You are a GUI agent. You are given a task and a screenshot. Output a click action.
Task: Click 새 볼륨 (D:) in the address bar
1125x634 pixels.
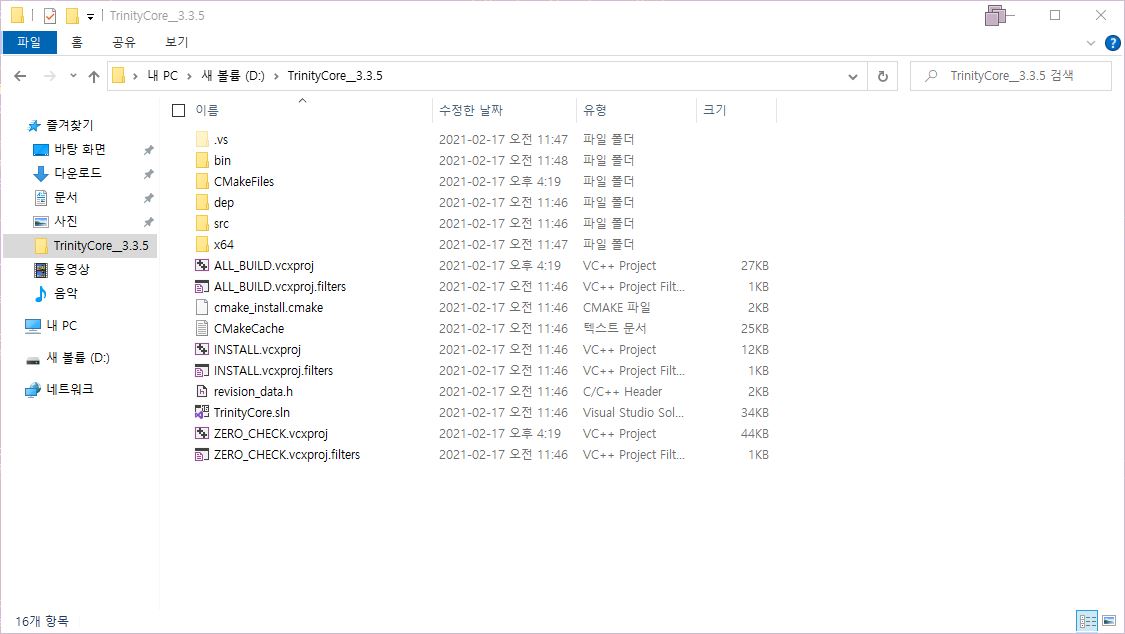point(233,76)
